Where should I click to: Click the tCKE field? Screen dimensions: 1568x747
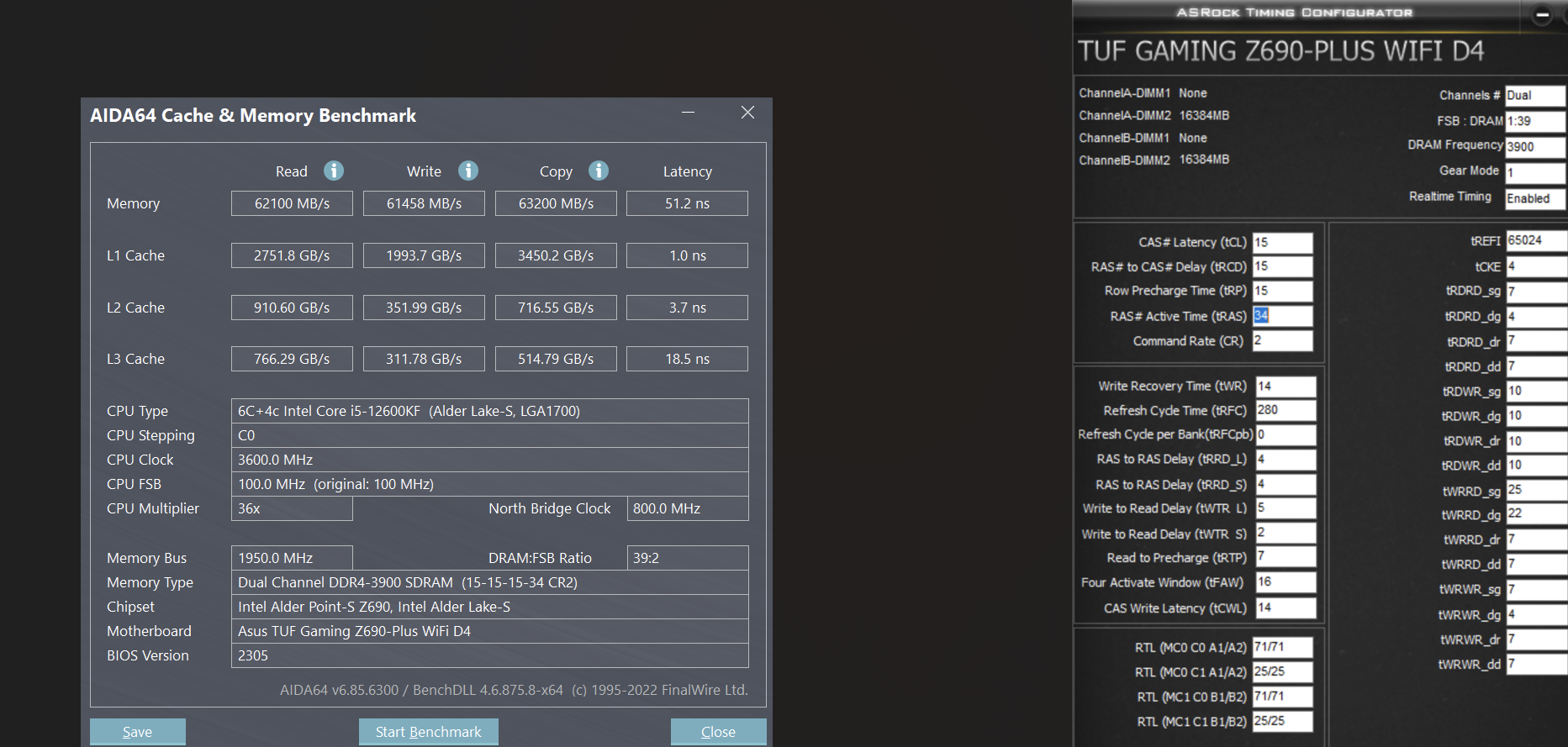[x=1537, y=266]
